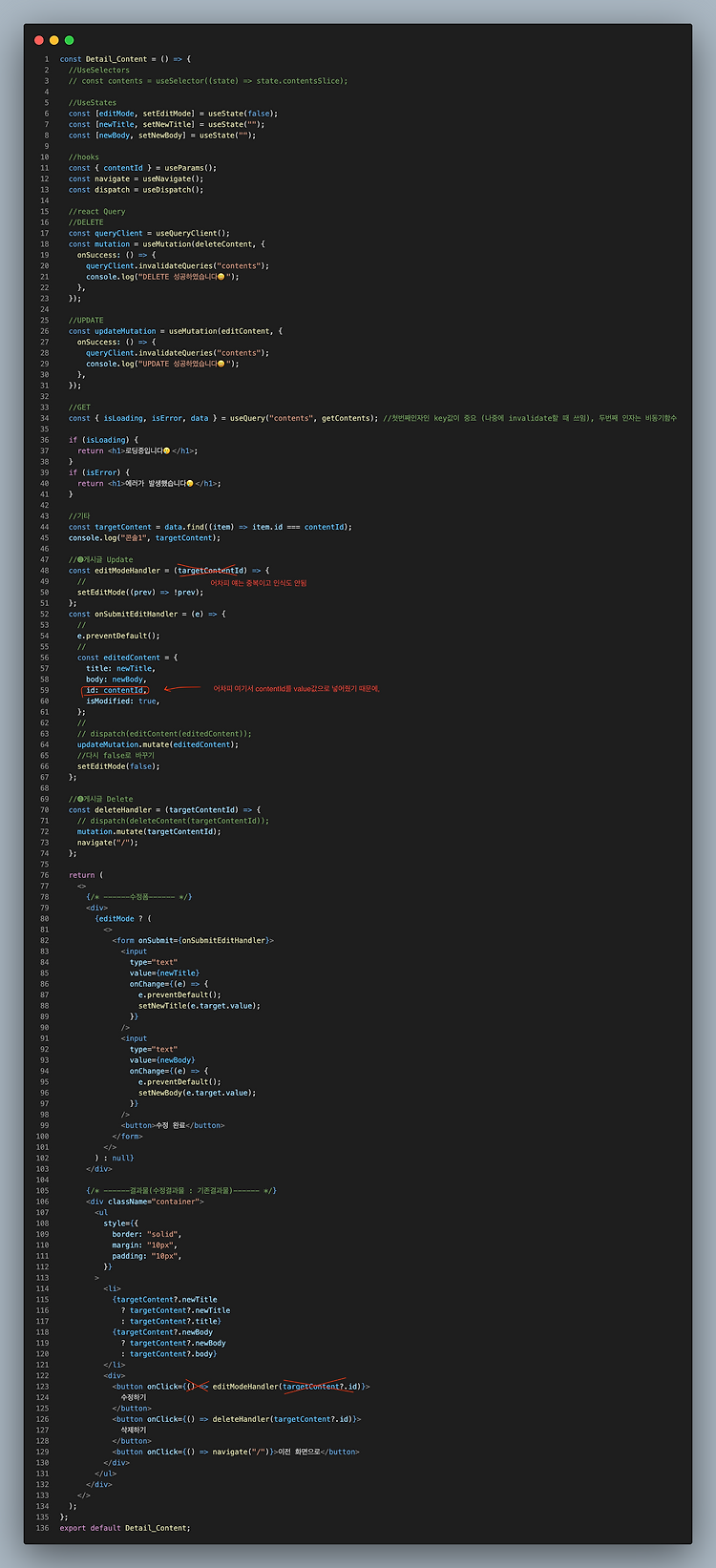Click the 'isModified: true,' line
716x1568 pixels.
pyautogui.click(x=123, y=701)
